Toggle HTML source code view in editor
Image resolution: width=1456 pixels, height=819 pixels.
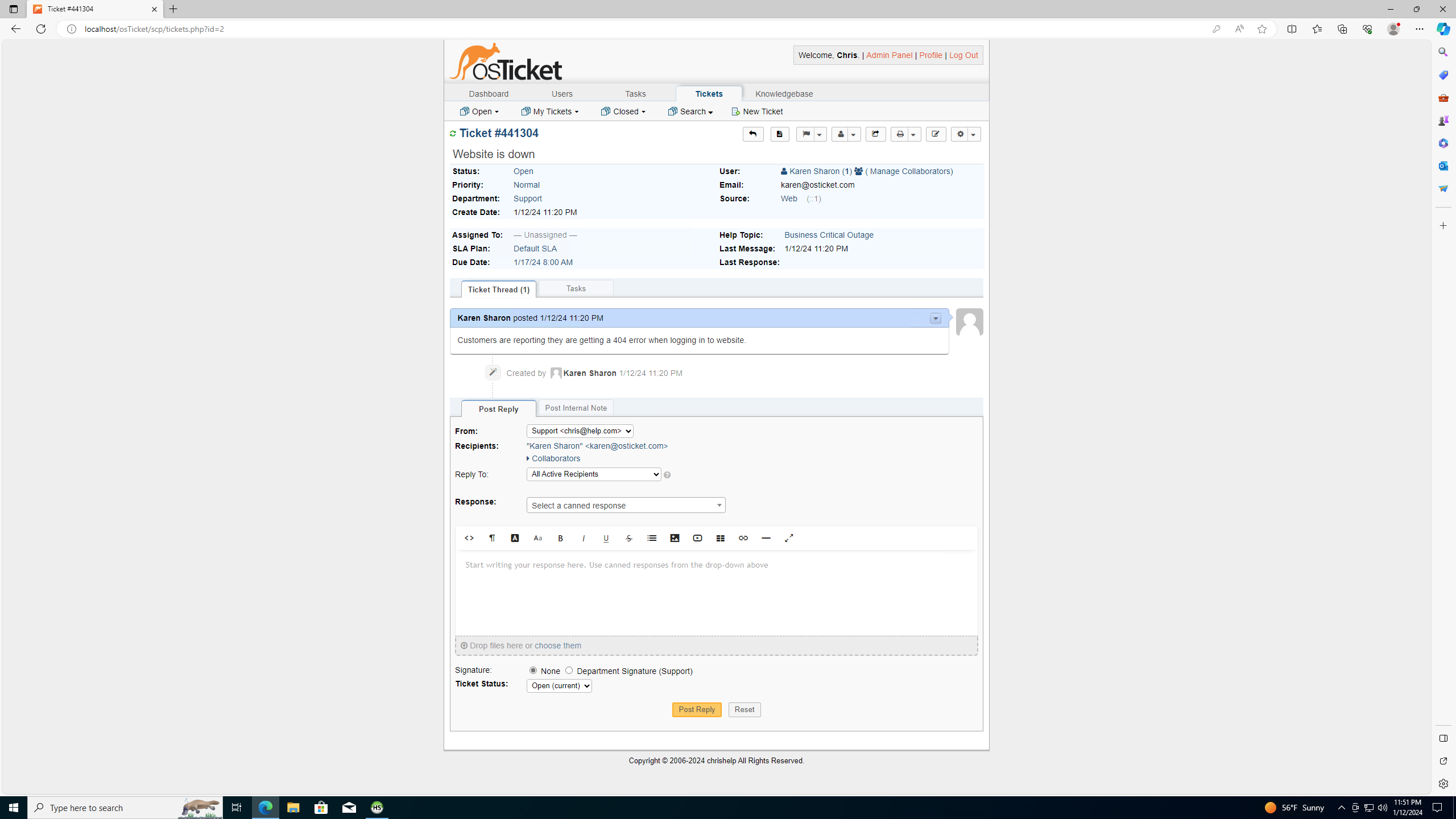click(469, 538)
